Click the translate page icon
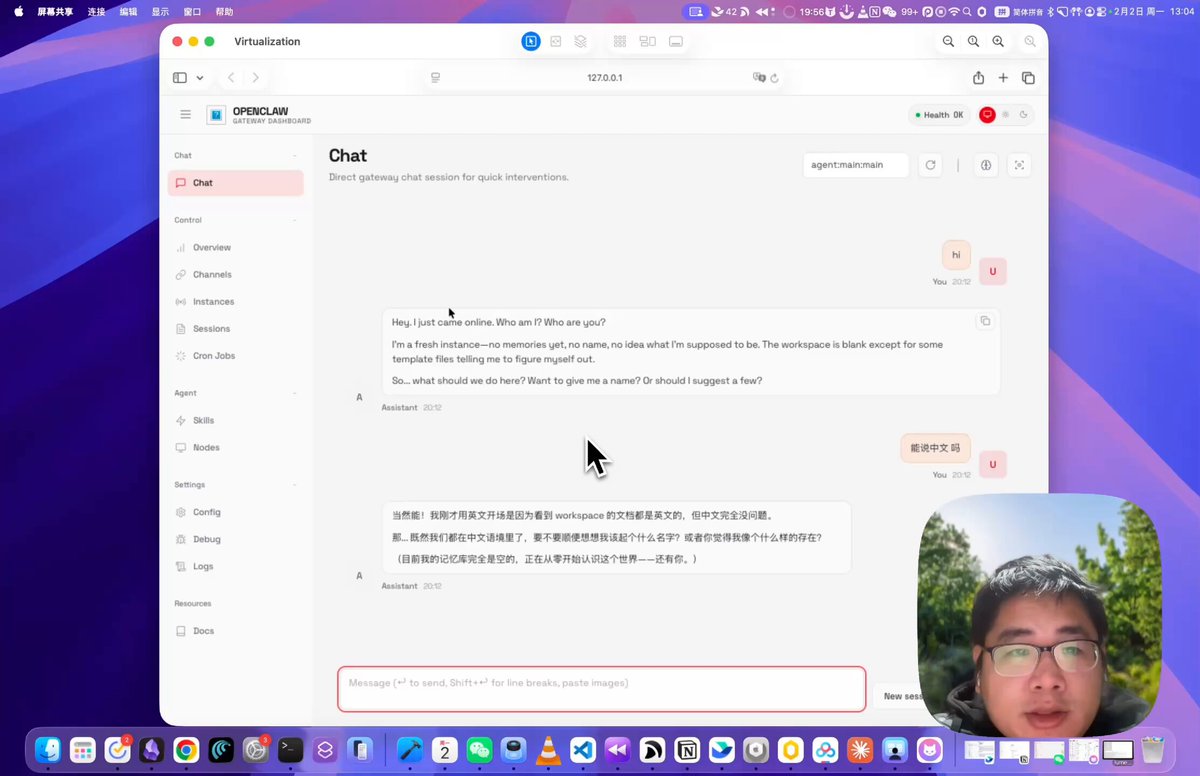1200x776 pixels. coord(759,78)
